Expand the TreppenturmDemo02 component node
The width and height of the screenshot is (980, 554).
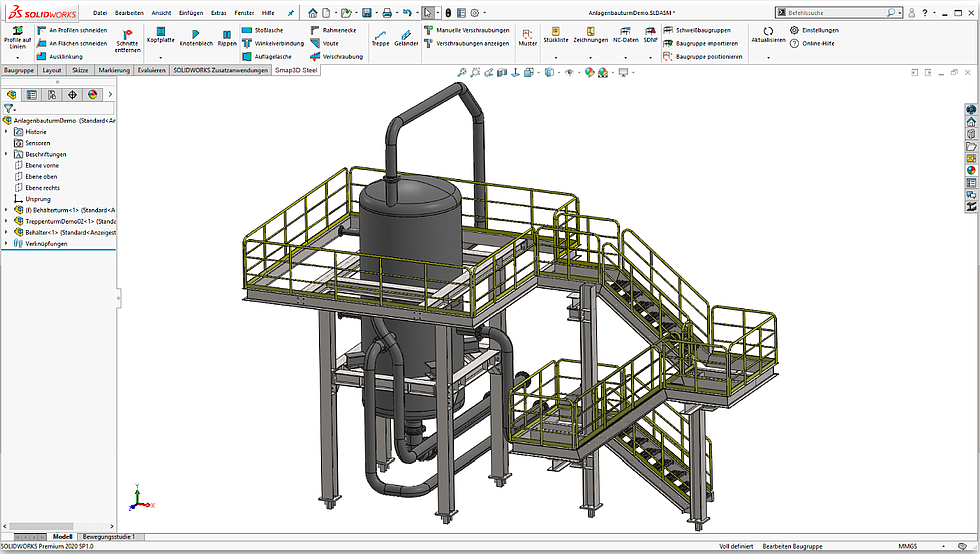(6, 221)
